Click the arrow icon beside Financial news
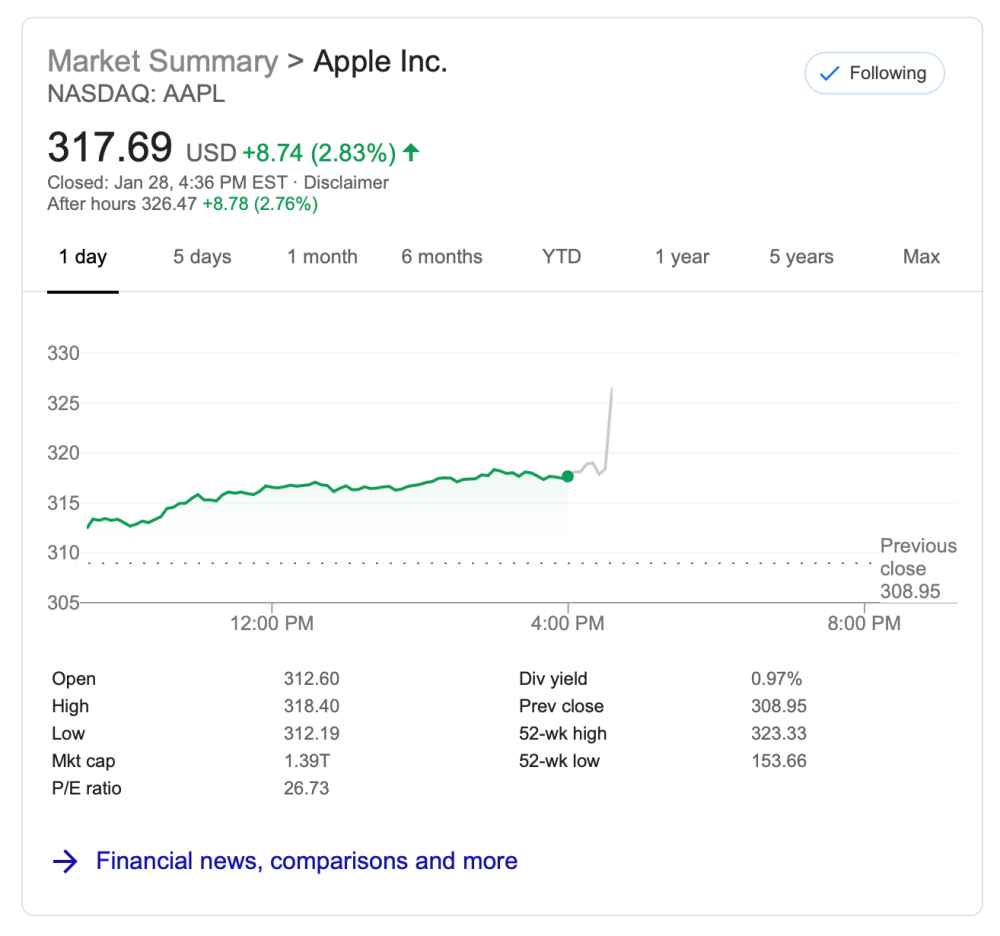The image size is (1000, 936). pyautogui.click(x=65, y=861)
